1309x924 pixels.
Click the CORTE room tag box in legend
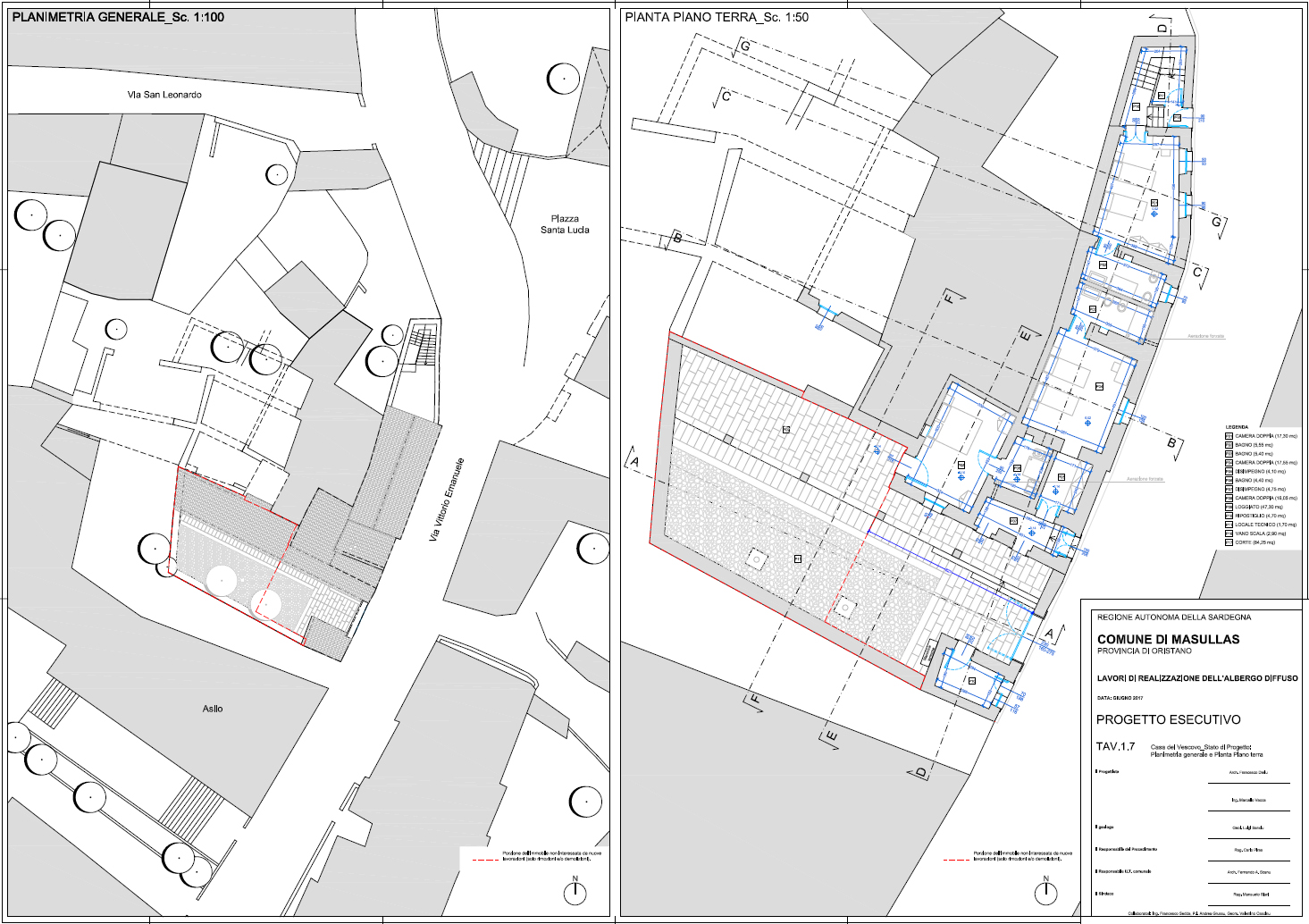coord(1229,542)
